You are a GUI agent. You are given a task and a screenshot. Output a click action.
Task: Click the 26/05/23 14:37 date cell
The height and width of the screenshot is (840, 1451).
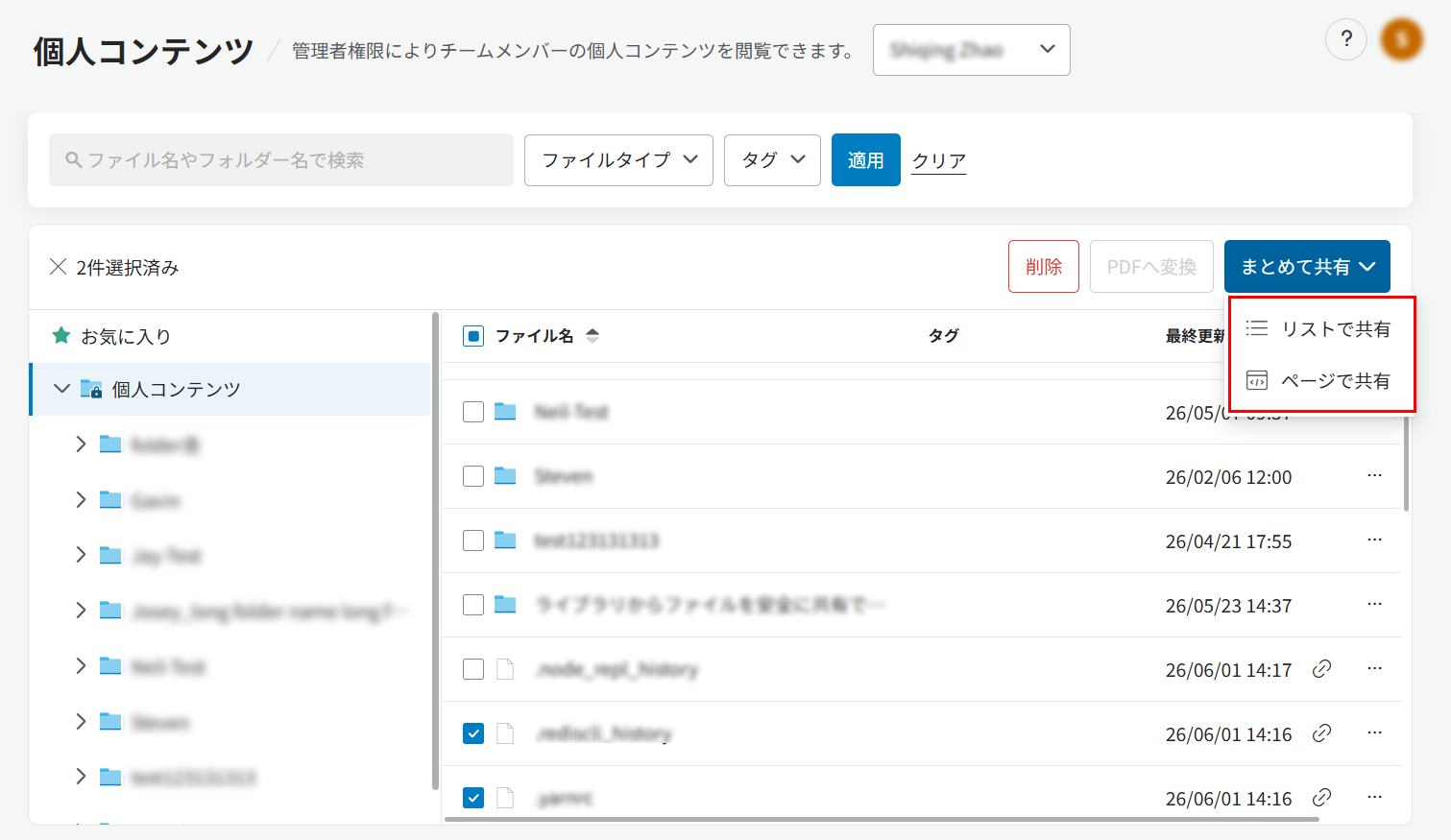(1228, 606)
